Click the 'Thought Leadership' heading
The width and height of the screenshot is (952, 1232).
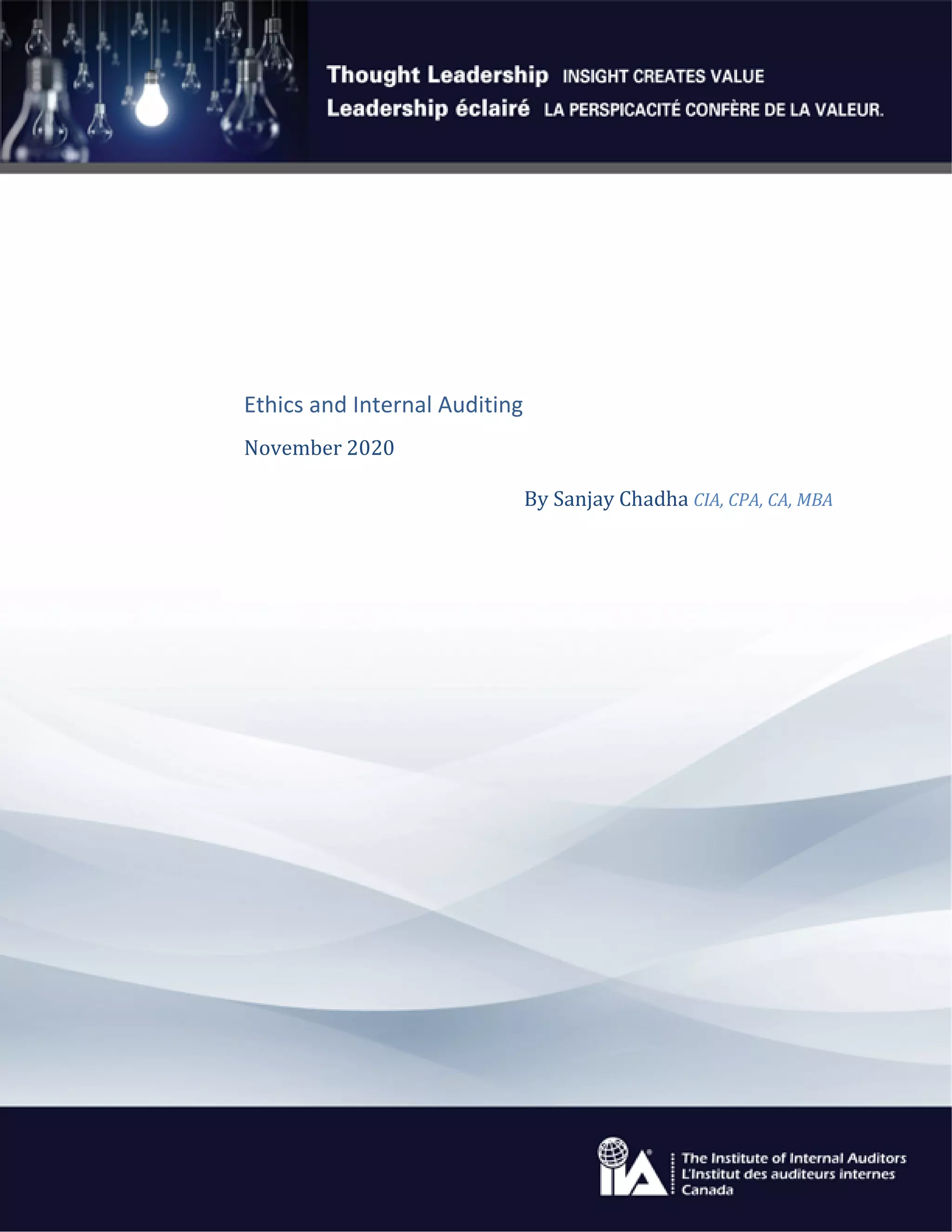pyautogui.click(x=437, y=75)
